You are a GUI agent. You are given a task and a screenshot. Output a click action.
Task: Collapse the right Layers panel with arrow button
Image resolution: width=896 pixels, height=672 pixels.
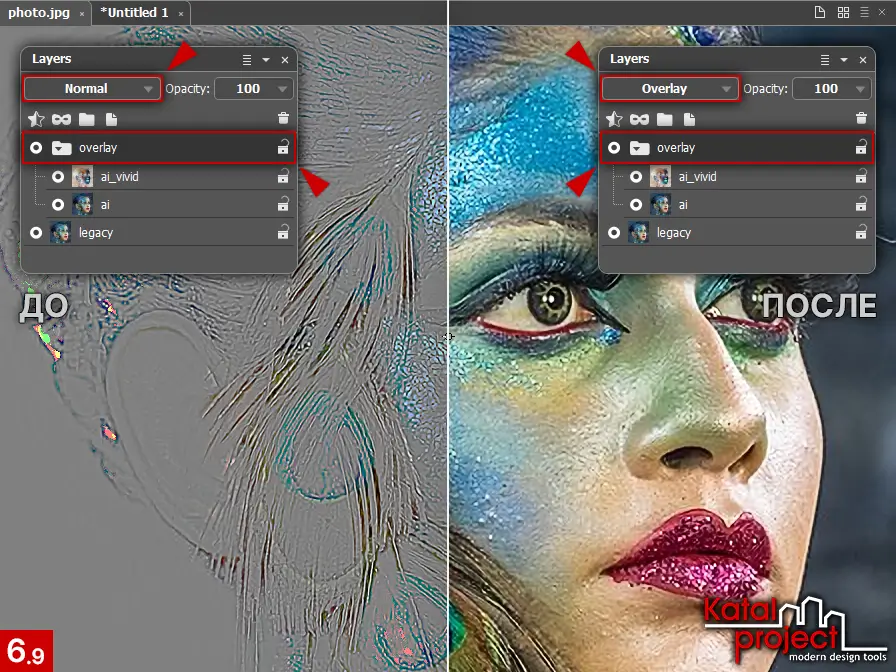[x=844, y=60]
